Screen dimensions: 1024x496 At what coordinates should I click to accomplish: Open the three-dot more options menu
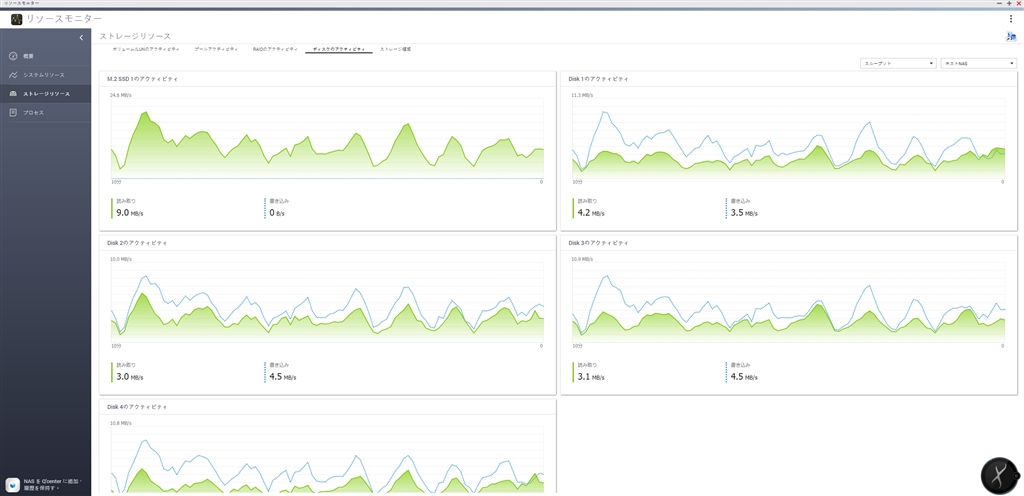point(1011,19)
